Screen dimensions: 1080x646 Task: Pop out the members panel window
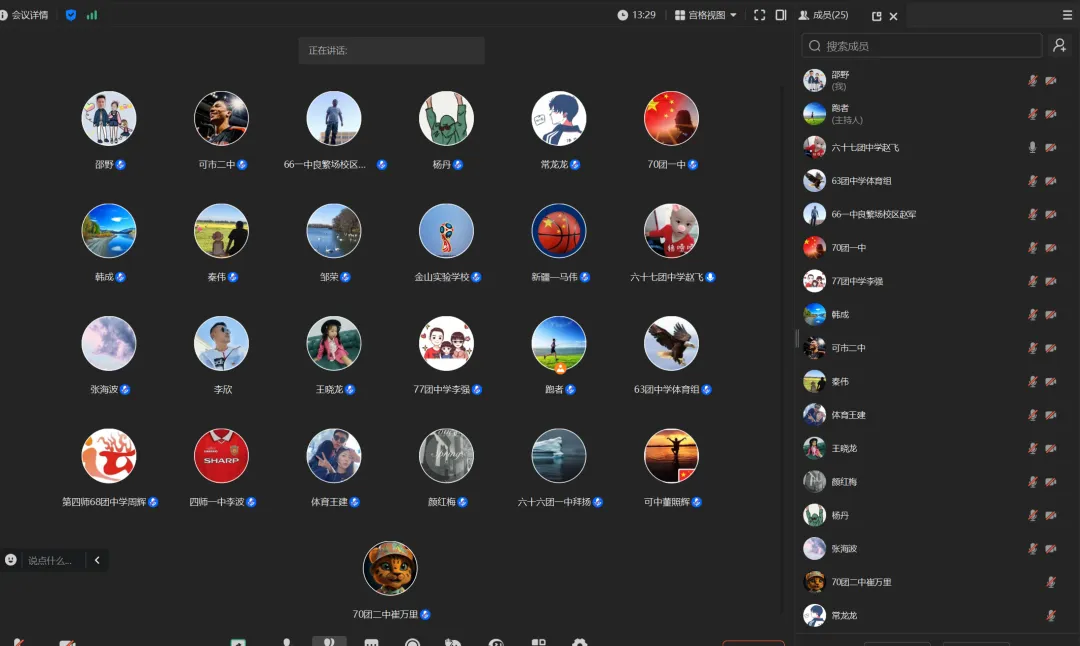pyautogui.click(x=877, y=16)
